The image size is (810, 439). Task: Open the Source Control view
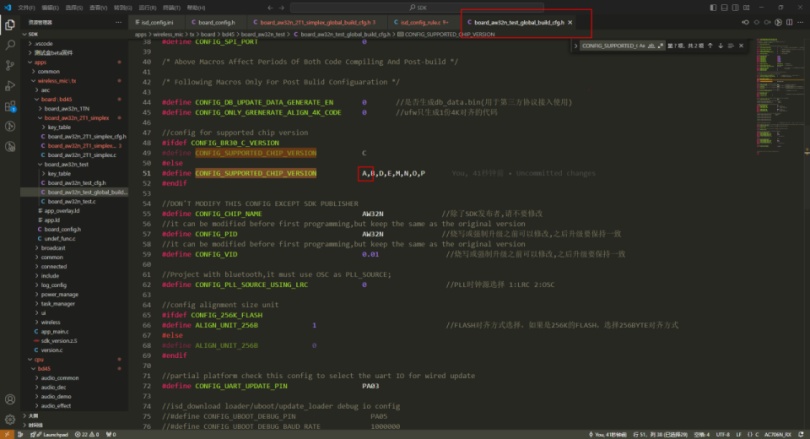10,66
